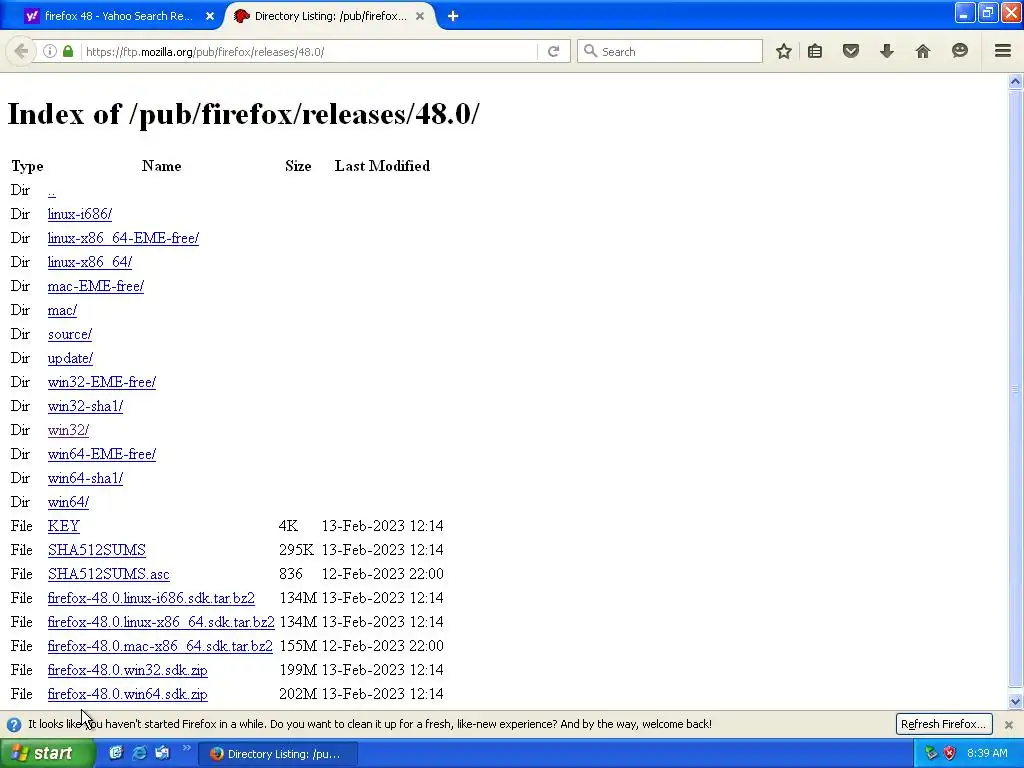Open linux-x86_64-EME-free/ directory

click(123, 238)
